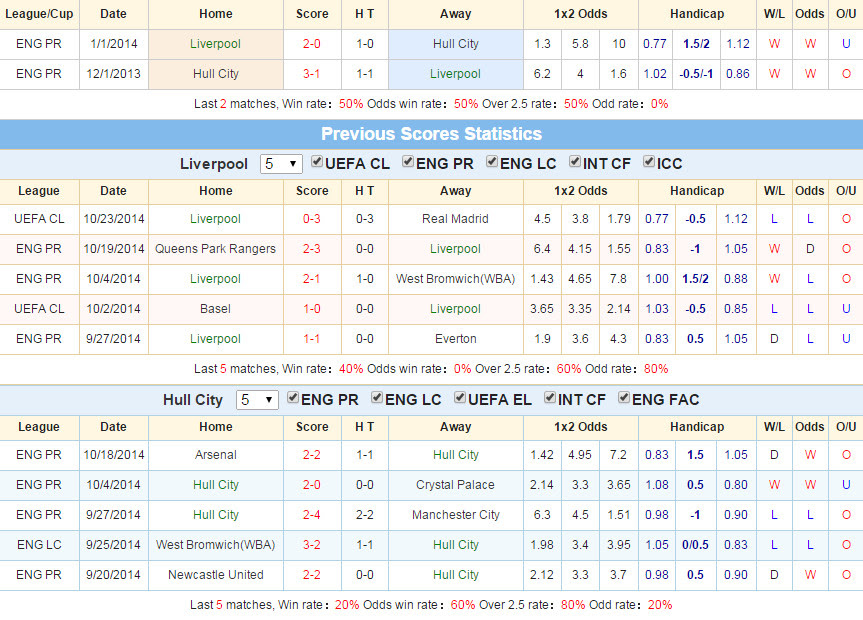Click the 7.8 odds for West Bromwich match

coord(618,279)
